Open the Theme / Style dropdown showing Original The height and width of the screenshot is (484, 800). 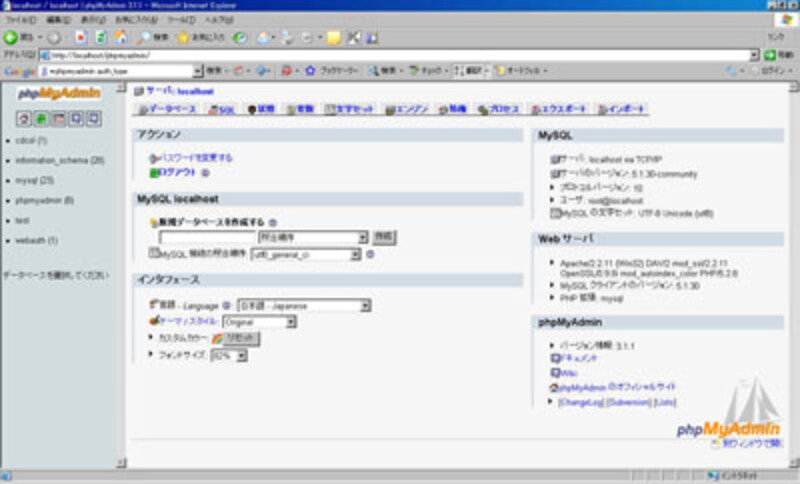tap(259, 322)
